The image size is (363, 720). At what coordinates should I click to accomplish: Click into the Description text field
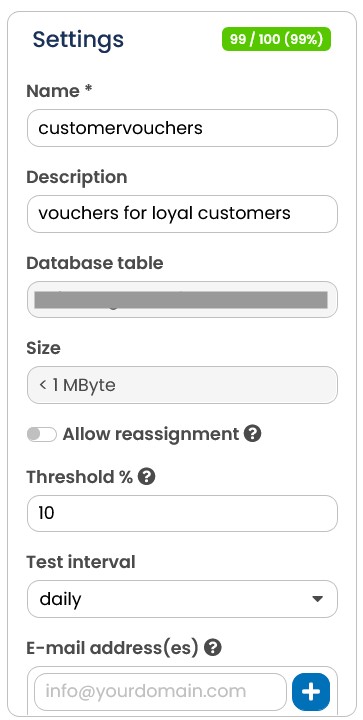(x=182, y=214)
